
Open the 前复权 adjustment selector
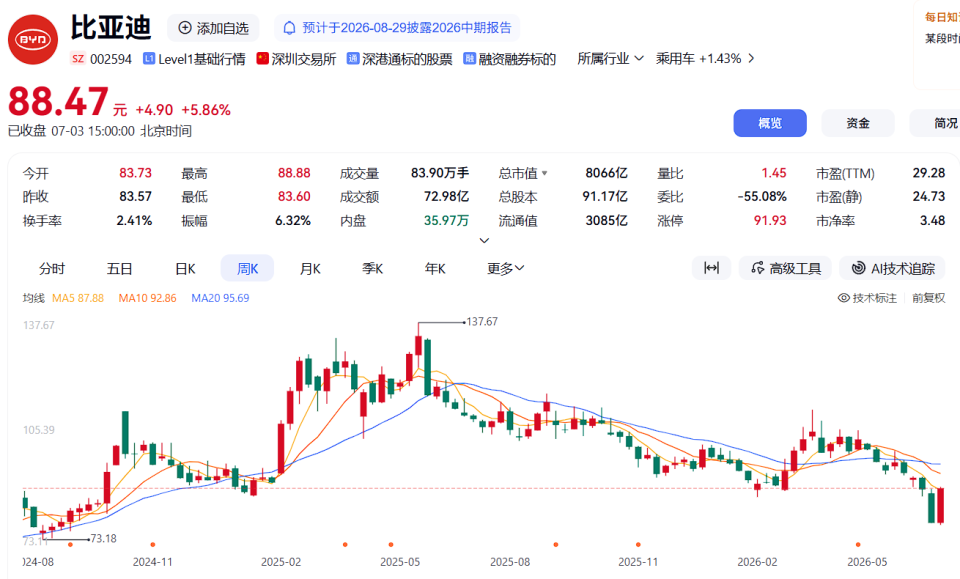pyautogui.click(x=928, y=298)
